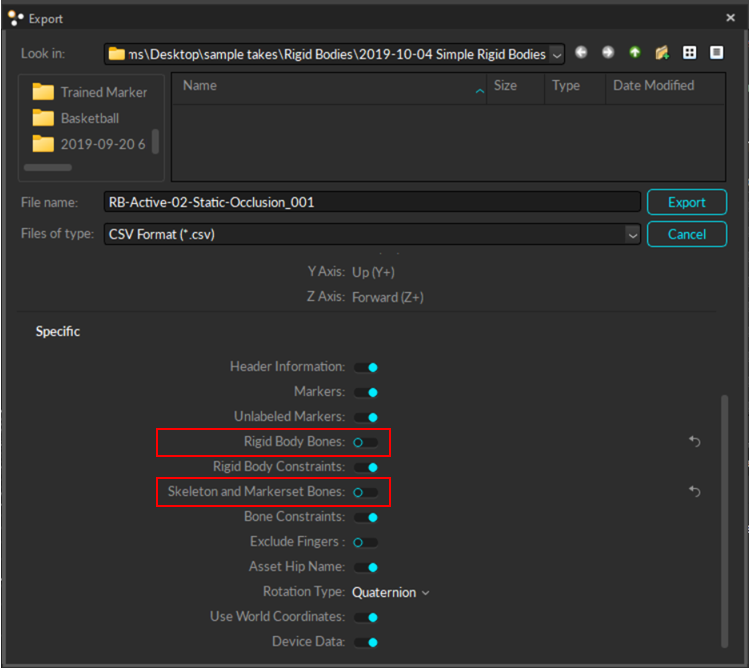Enable the Rigid Body Bones toggle
Image resolution: width=749 pixels, height=668 pixels.
[x=365, y=442]
